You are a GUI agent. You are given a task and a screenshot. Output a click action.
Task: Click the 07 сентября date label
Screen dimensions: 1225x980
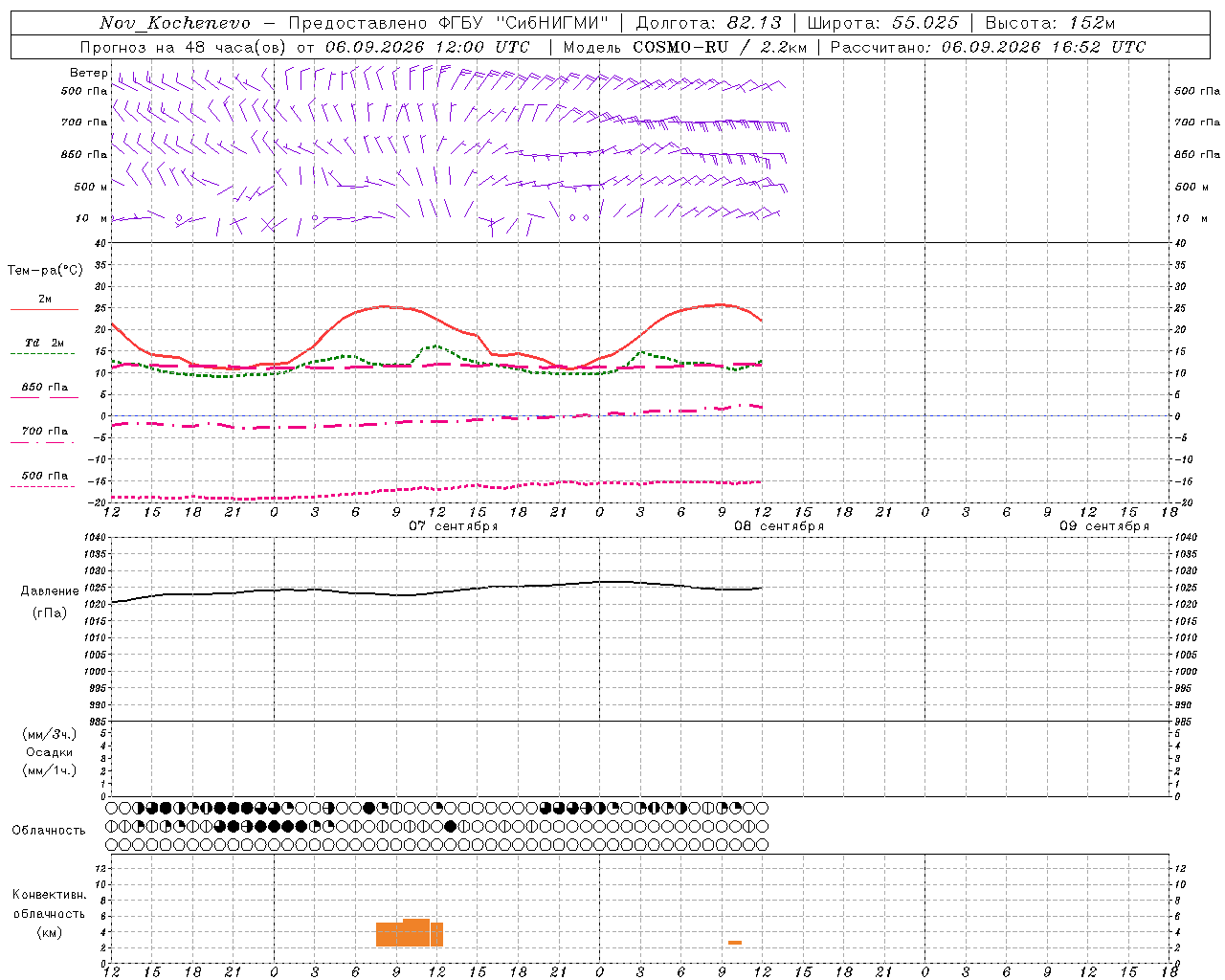[x=454, y=526]
